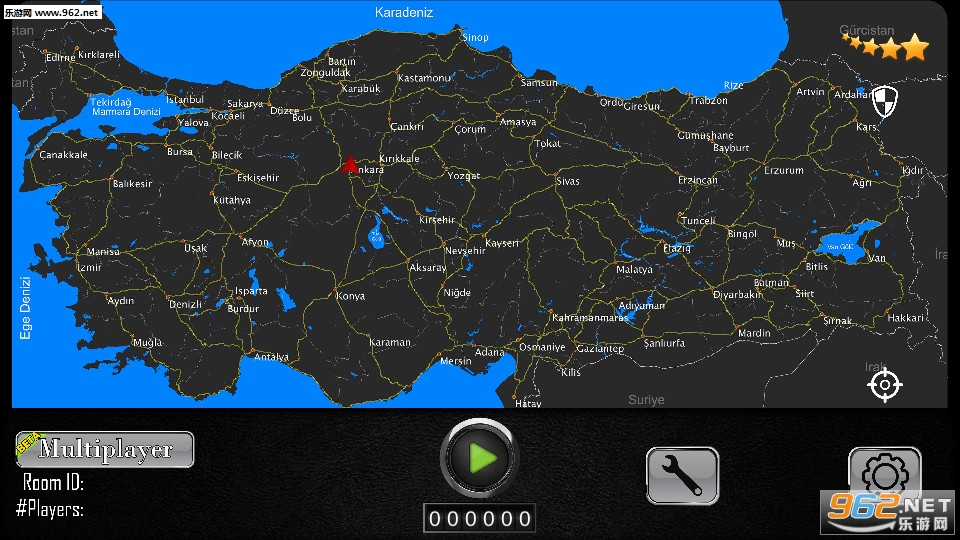Open the wrench repair menu
This screenshot has width=960, height=540.
(x=683, y=476)
